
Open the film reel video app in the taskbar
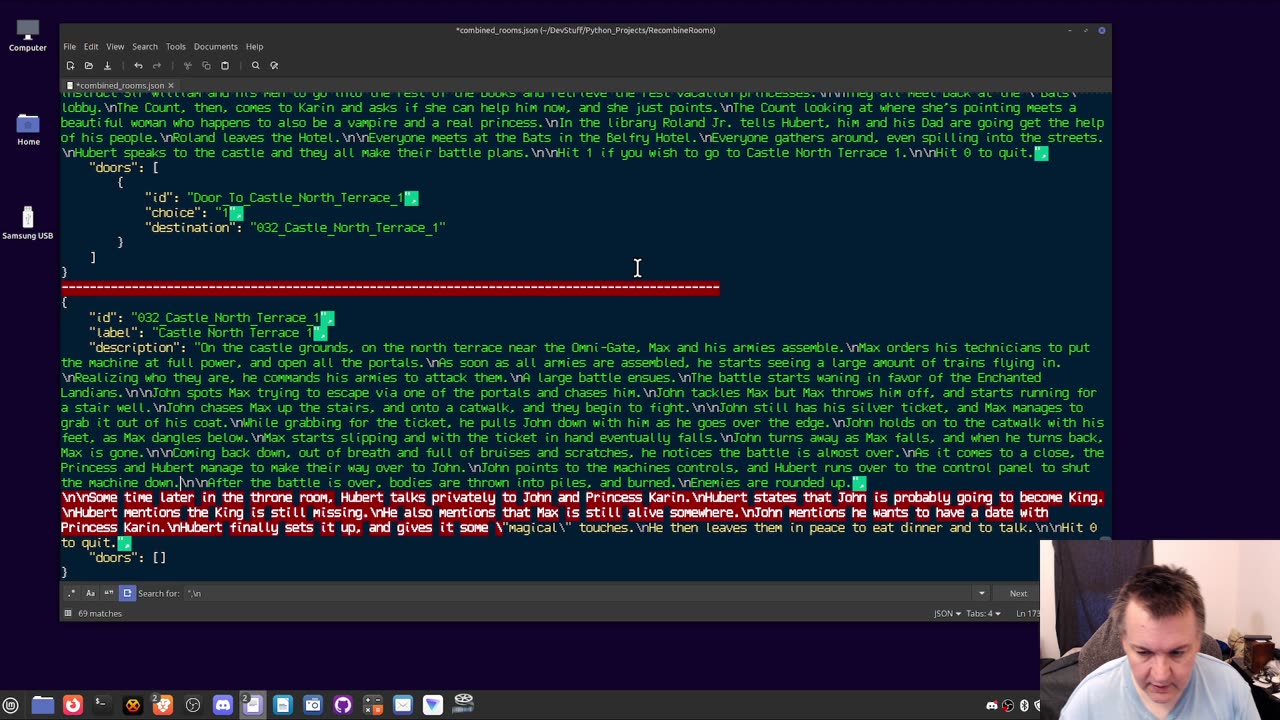point(463,704)
